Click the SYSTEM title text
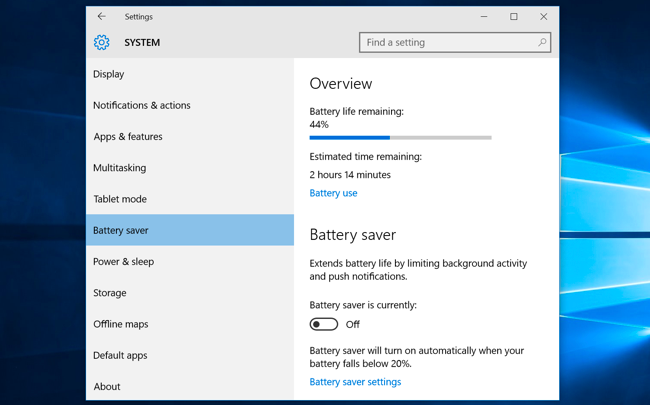Viewport: 650px width, 405px height. (142, 43)
